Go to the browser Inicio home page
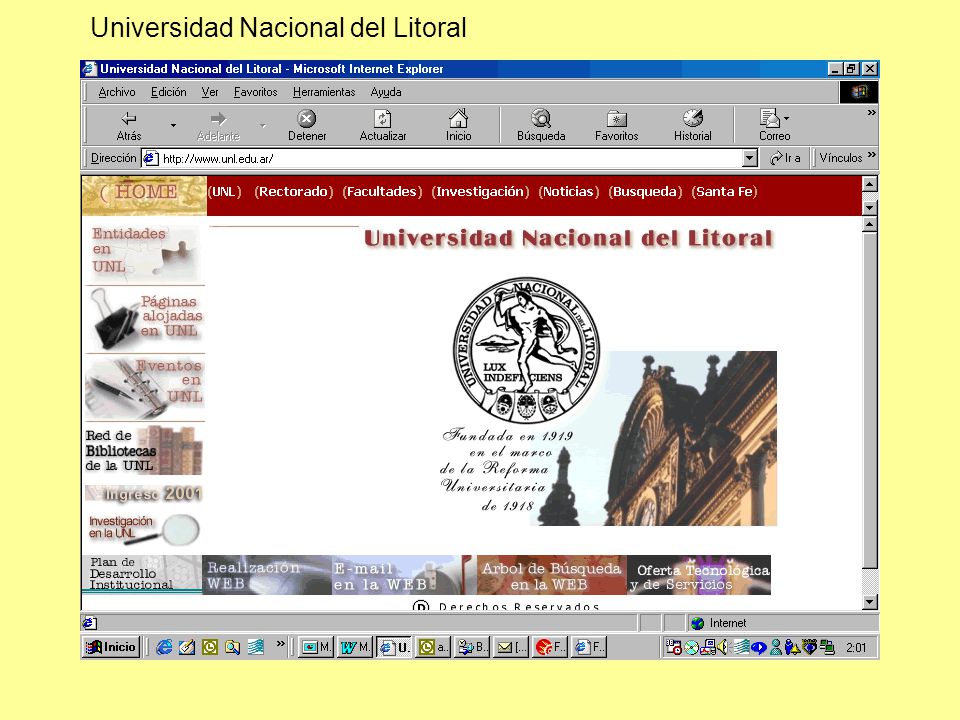This screenshot has height=720, width=960. pyautogui.click(x=459, y=126)
